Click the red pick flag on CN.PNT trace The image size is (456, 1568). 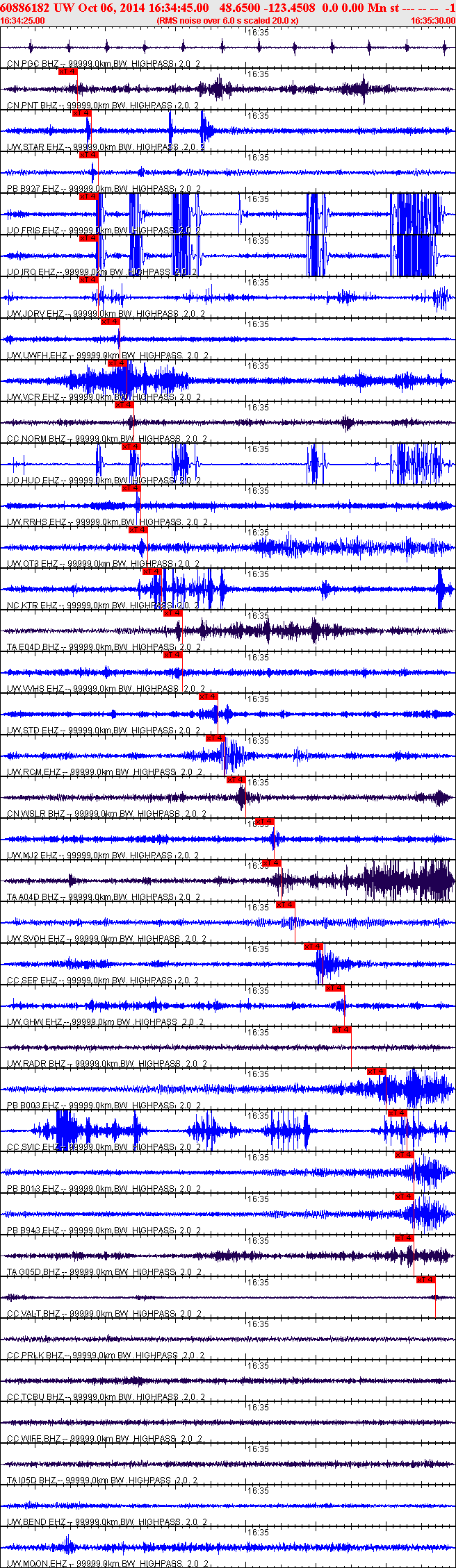click(68, 72)
